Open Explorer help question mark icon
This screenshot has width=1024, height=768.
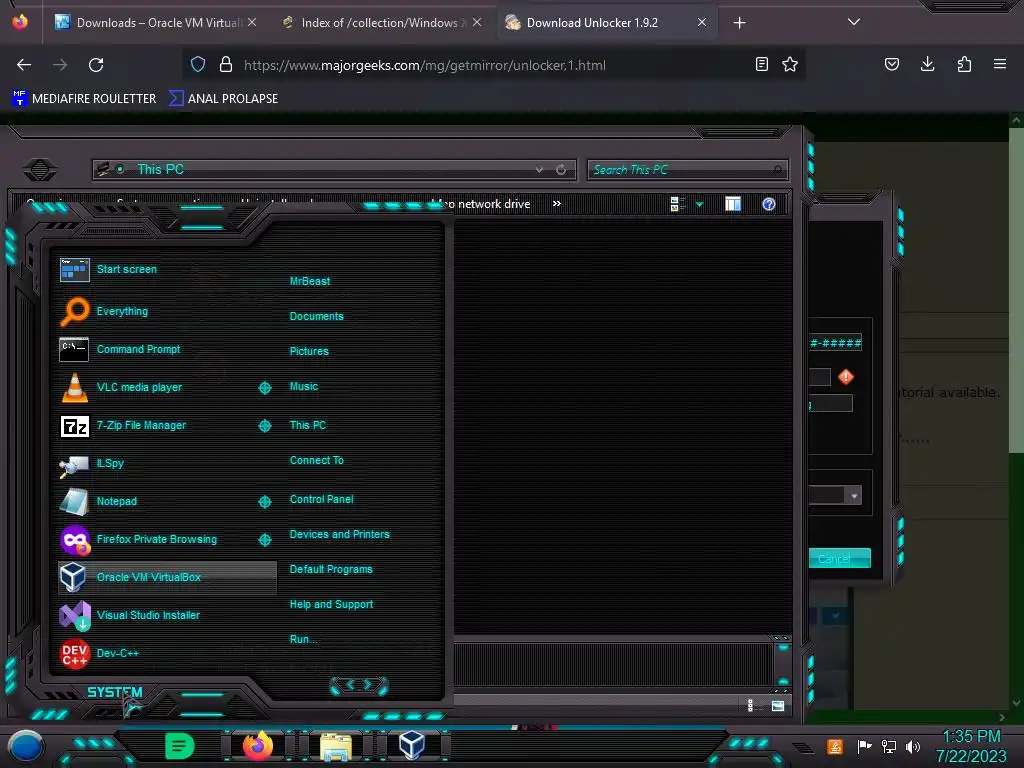click(x=769, y=204)
